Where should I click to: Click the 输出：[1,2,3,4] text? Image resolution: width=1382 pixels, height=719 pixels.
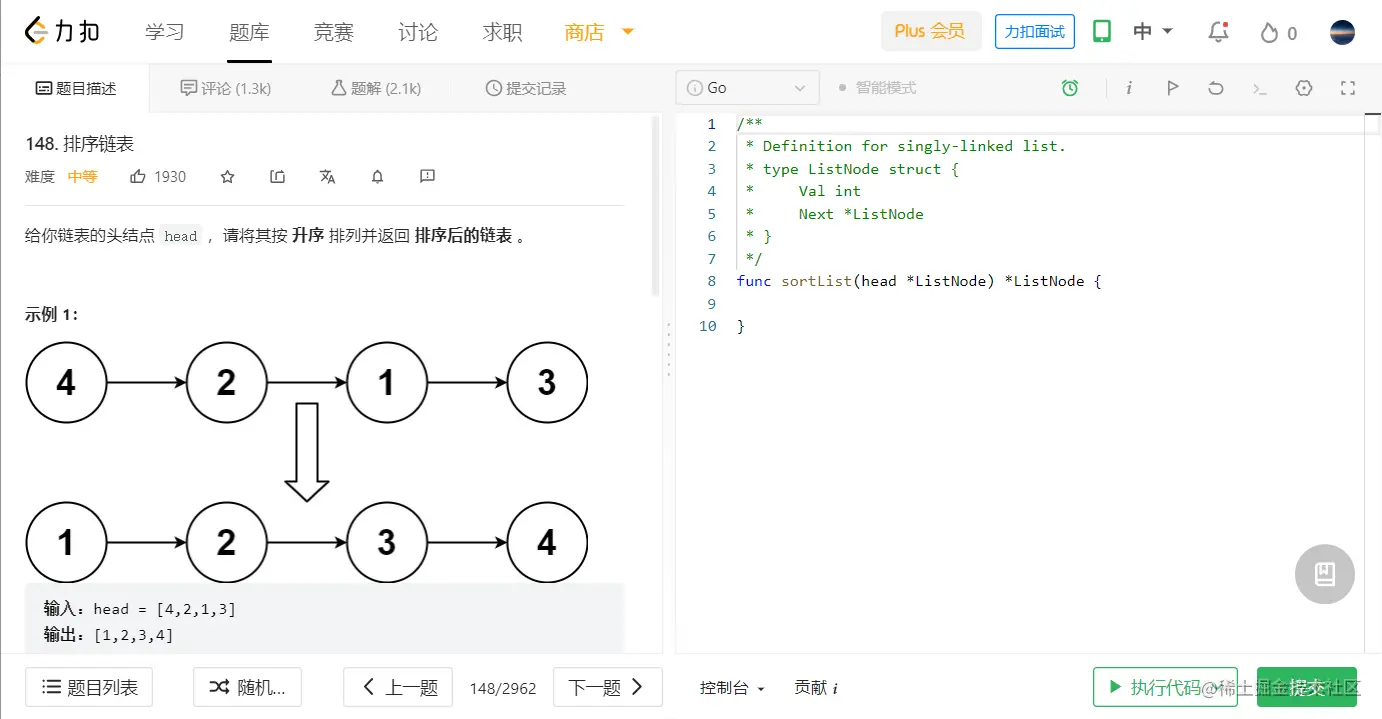tap(108, 634)
